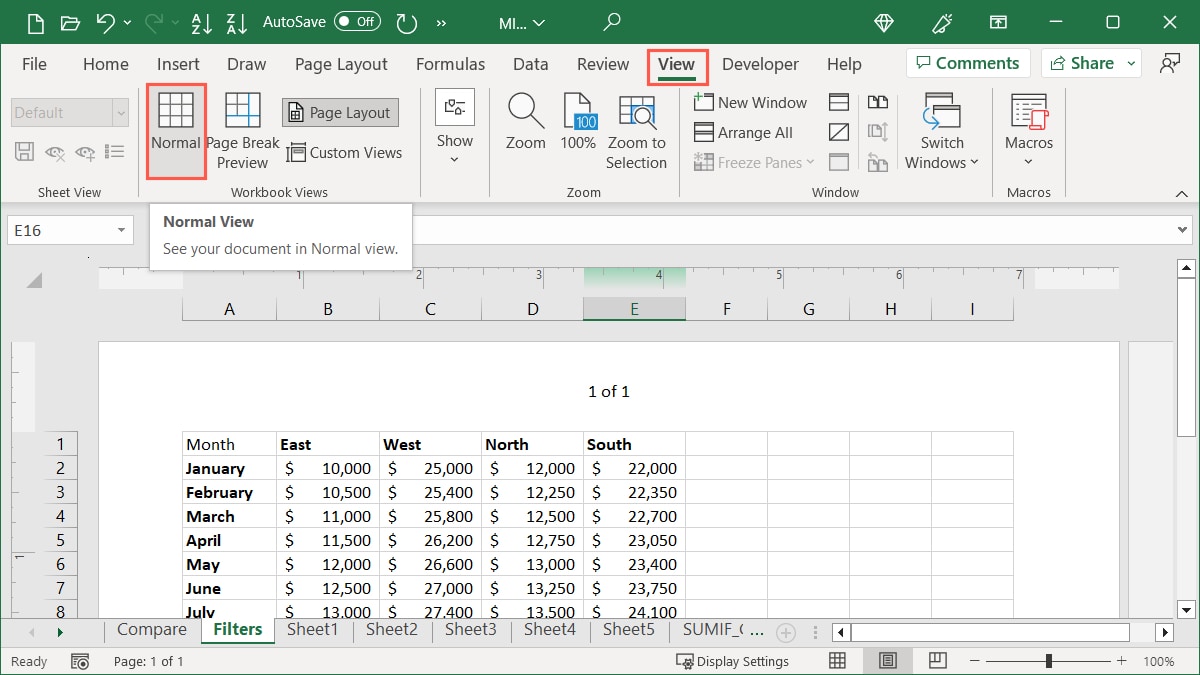Split the worksheet window
The image size is (1200, 675).
838,101
